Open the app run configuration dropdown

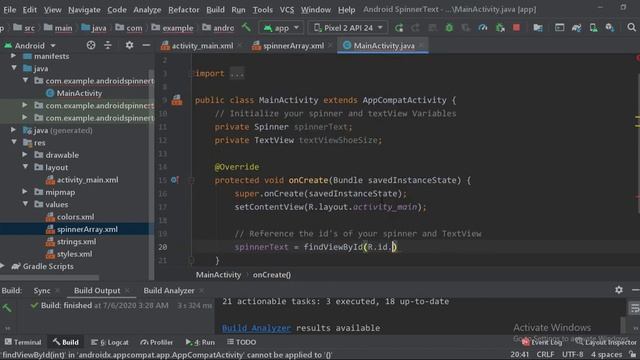click(281, 28)
